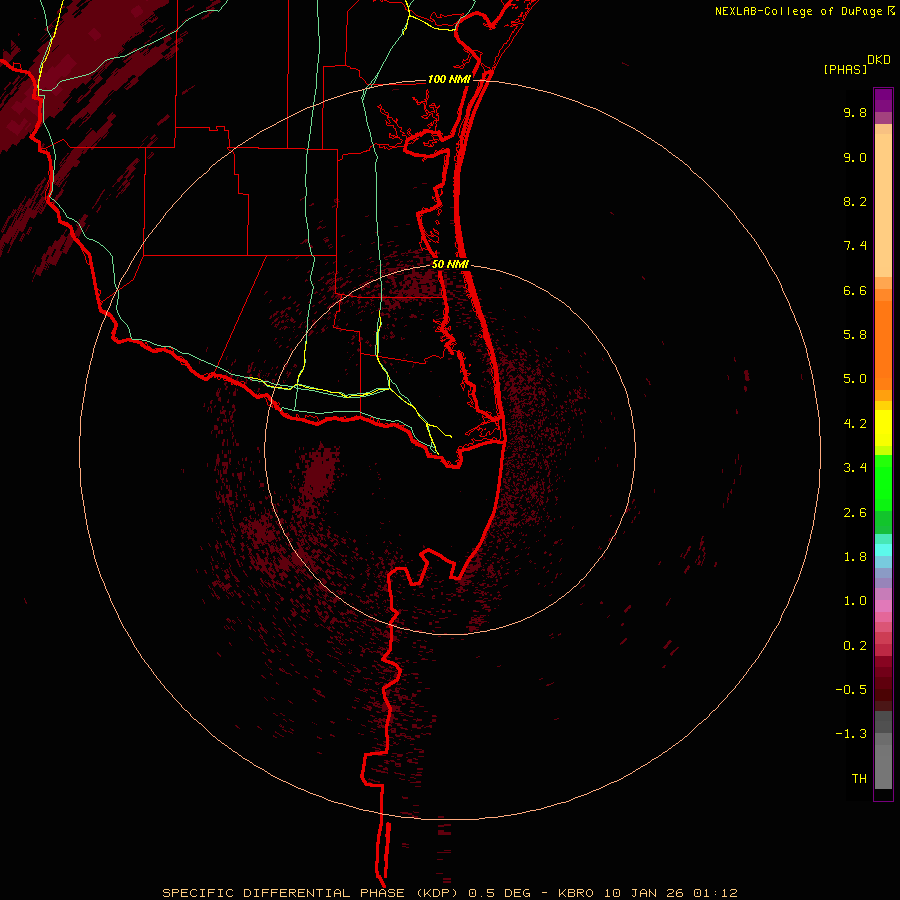Click the 7.4 legend value
The width and height of the screenshot is (900, 900).
855,246
